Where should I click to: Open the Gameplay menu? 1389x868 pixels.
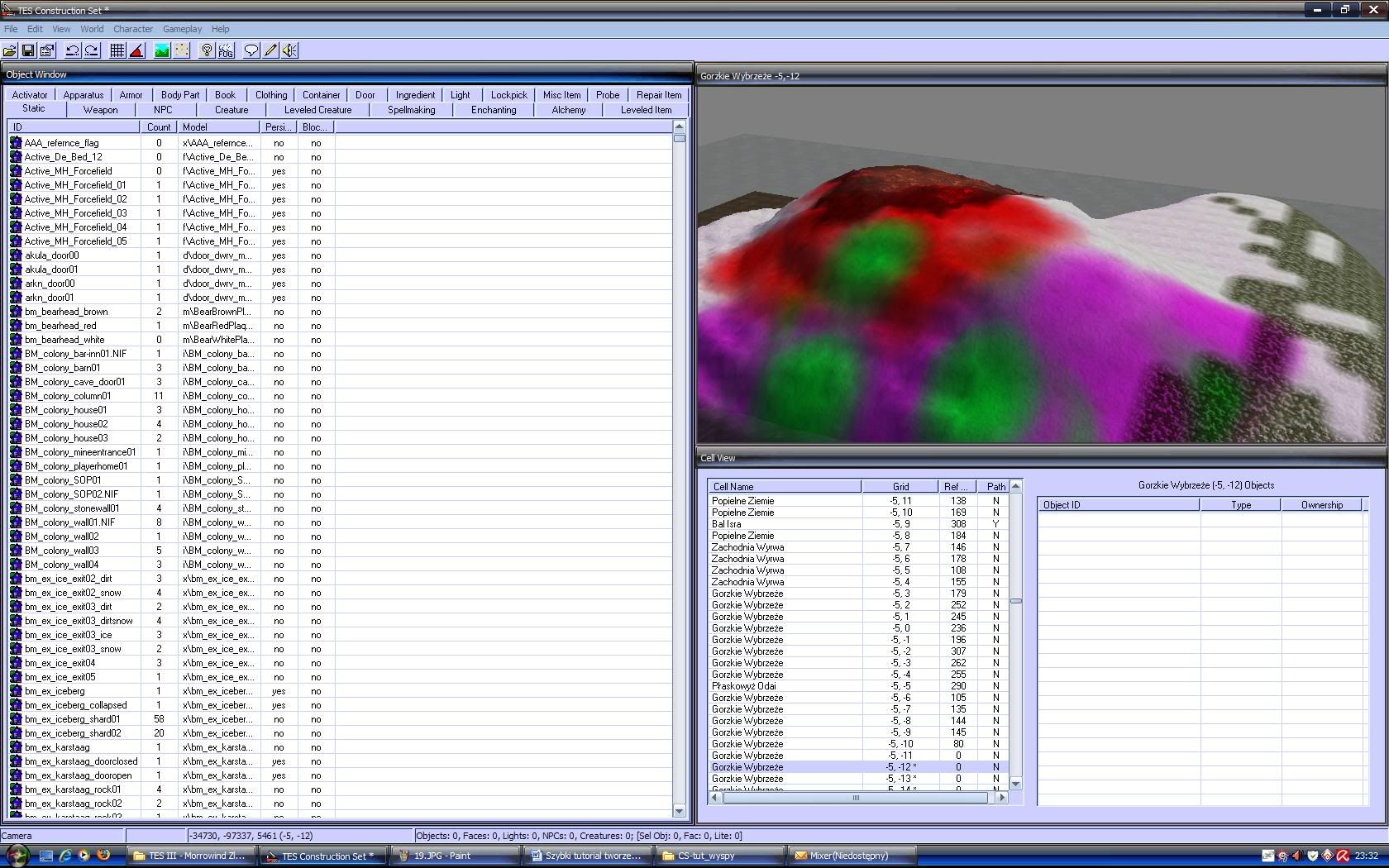pos(182,29)
